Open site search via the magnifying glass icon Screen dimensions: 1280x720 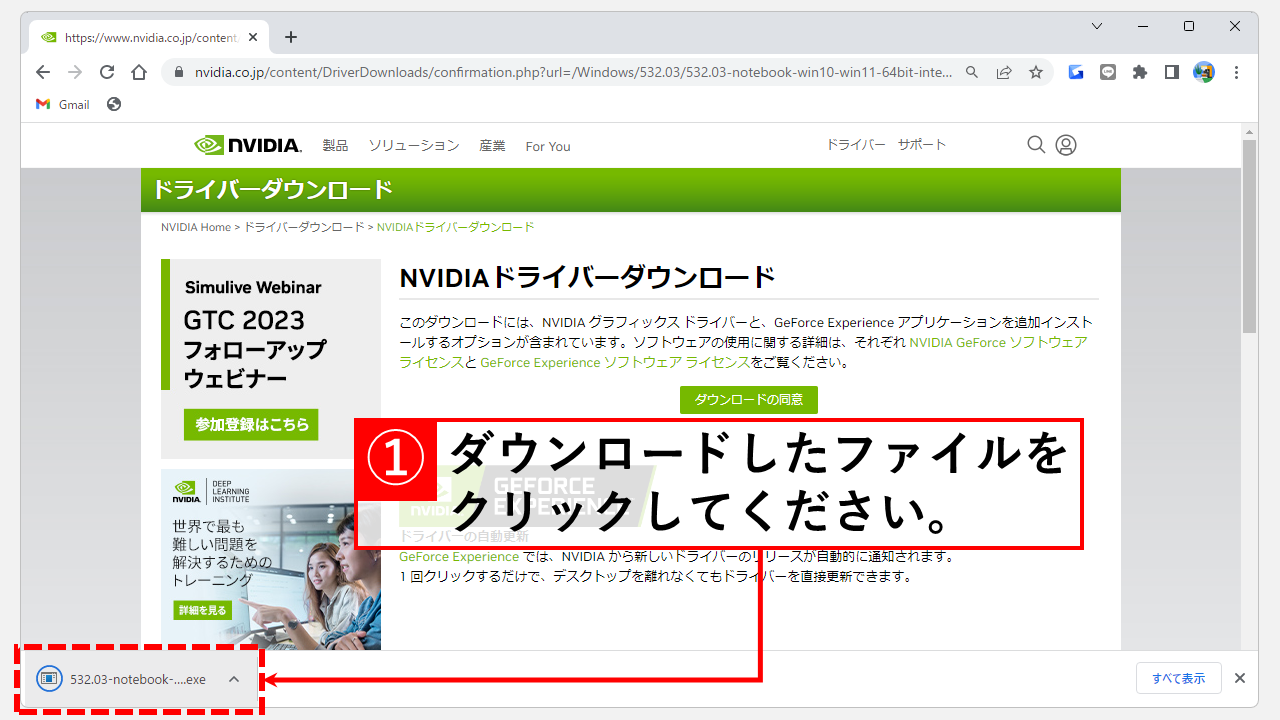[1036, 144]
